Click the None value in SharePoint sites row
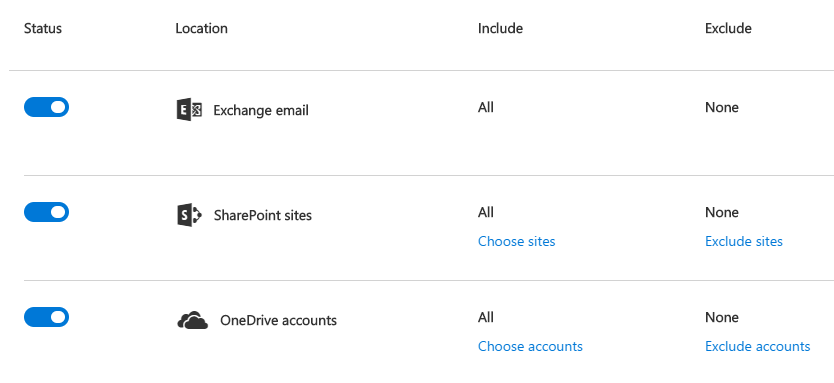This screenshot has height=383, width=834. pos(722,212)
